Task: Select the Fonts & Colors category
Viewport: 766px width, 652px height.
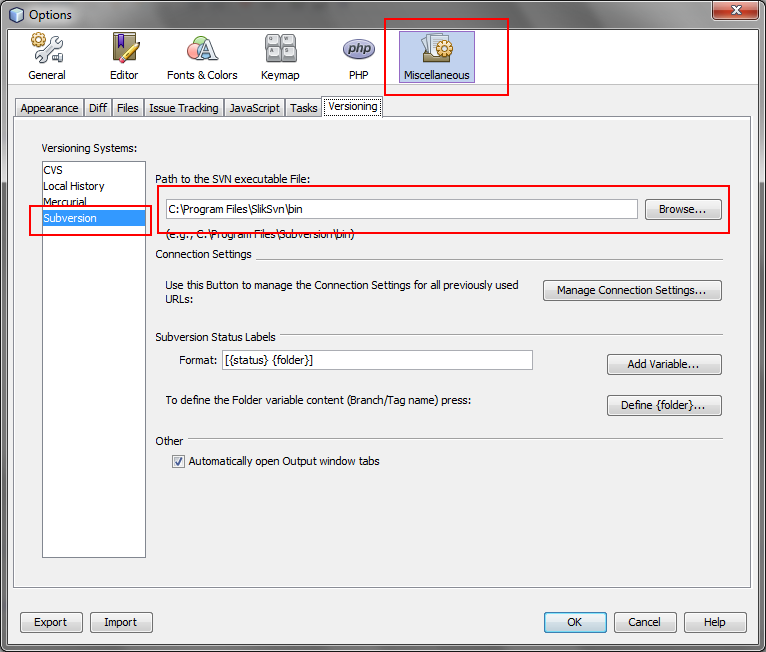Action: point(202,57)
